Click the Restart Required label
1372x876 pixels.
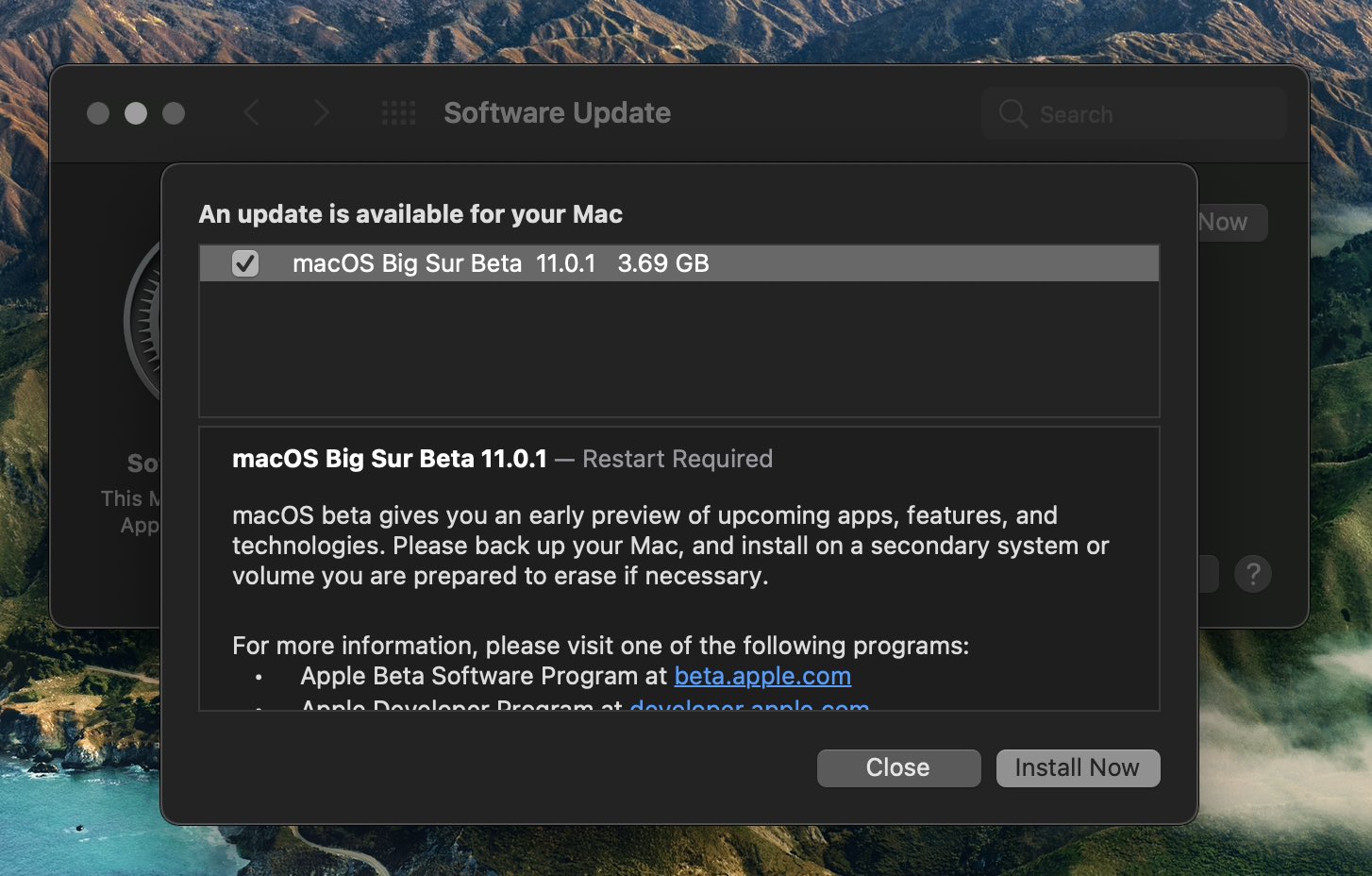pyautogui.click(x=678, y=459)
